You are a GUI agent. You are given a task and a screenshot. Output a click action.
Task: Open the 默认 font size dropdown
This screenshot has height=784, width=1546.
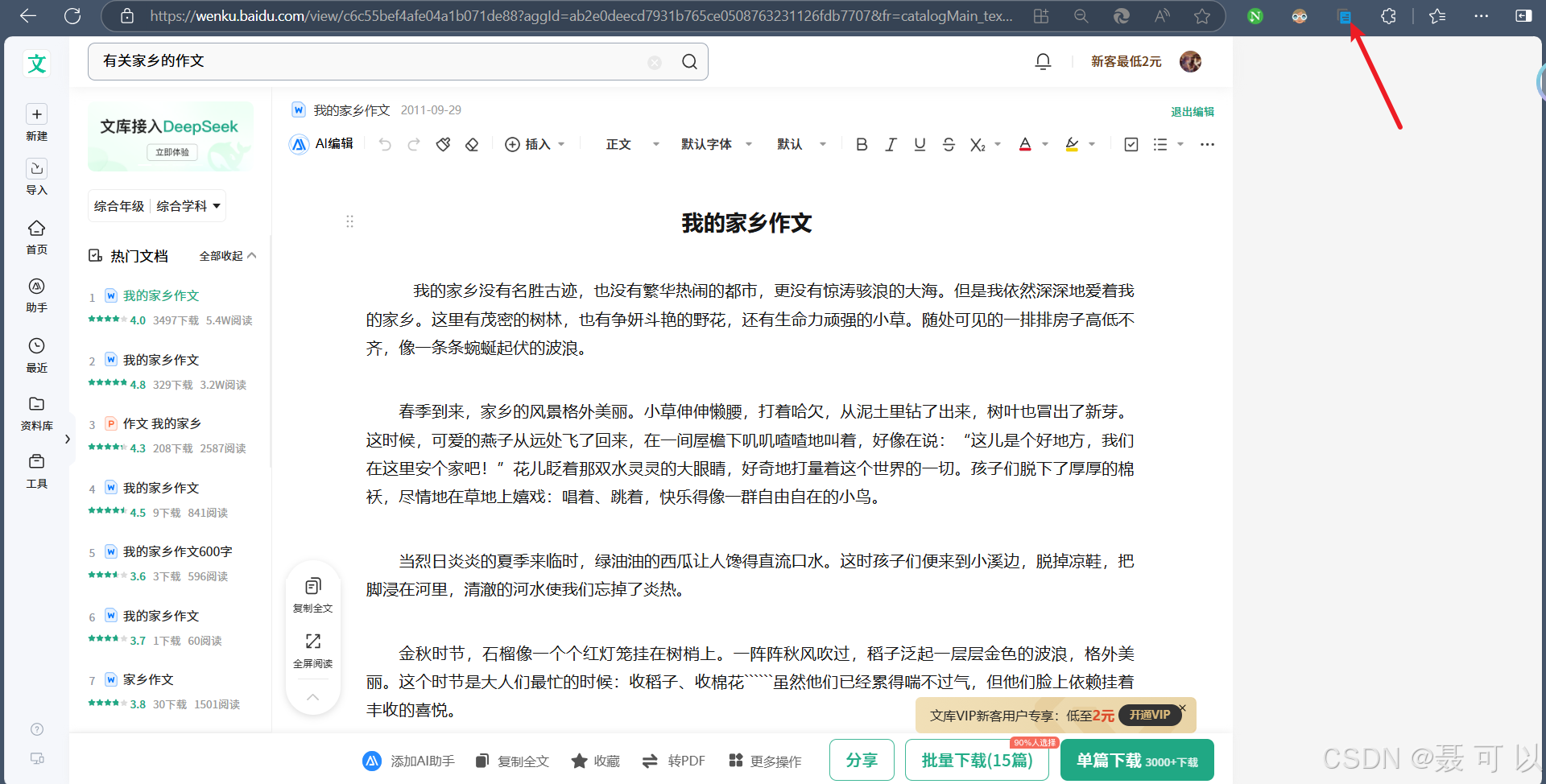pyautogui.click(x=802, y=144)
